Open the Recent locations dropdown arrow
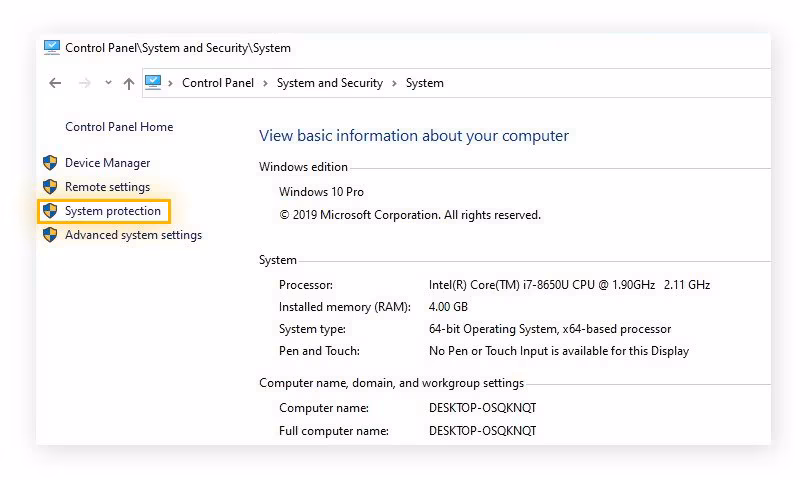The width and height of the screenshot is (810, 480). (108, 83)
